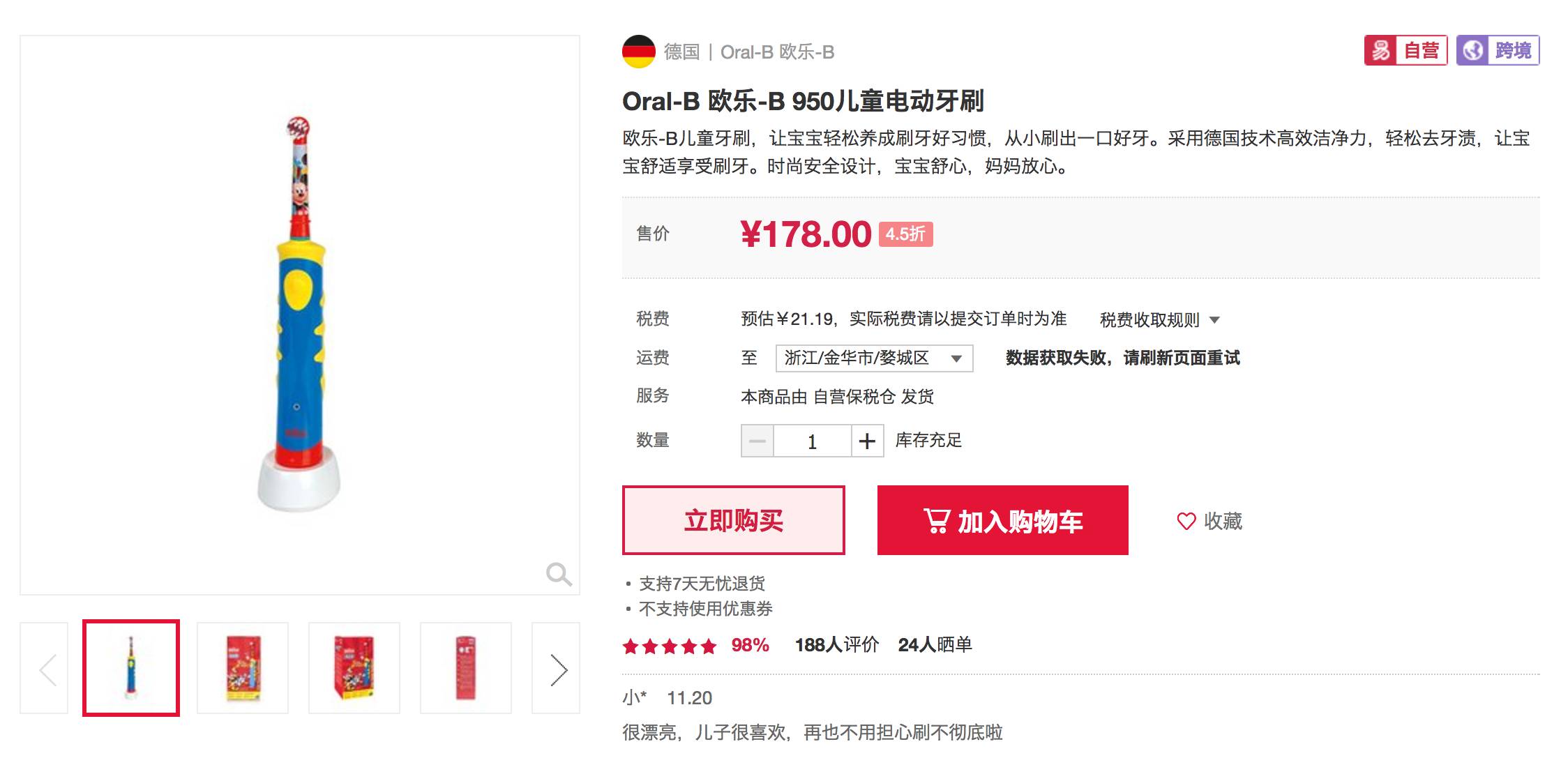Show next thumbnails with right arrow

[x=557, y=668]
